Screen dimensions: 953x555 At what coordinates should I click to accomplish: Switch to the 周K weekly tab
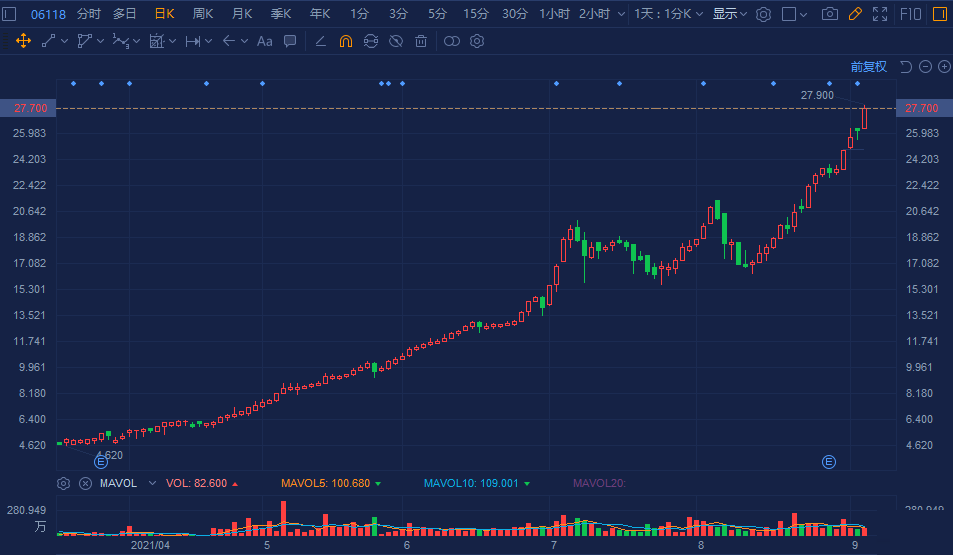point(203,14)
